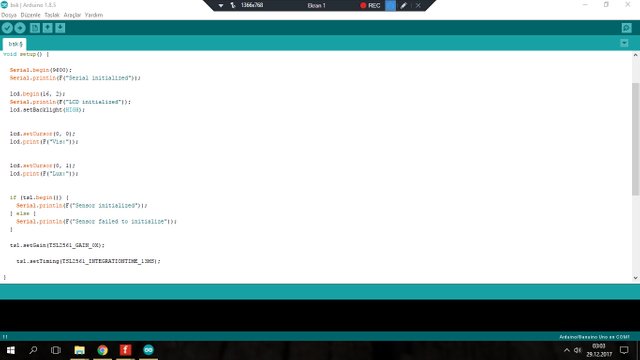Expand the tab options dropdown arrow
640x360 pixels.
coord(624,43)
